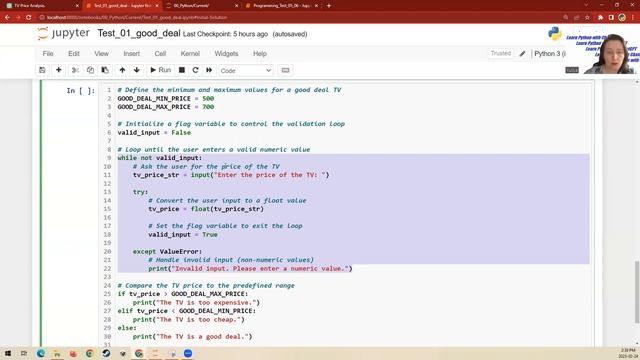
Task: Click the pencil edit mode icon
Action: 522,53
